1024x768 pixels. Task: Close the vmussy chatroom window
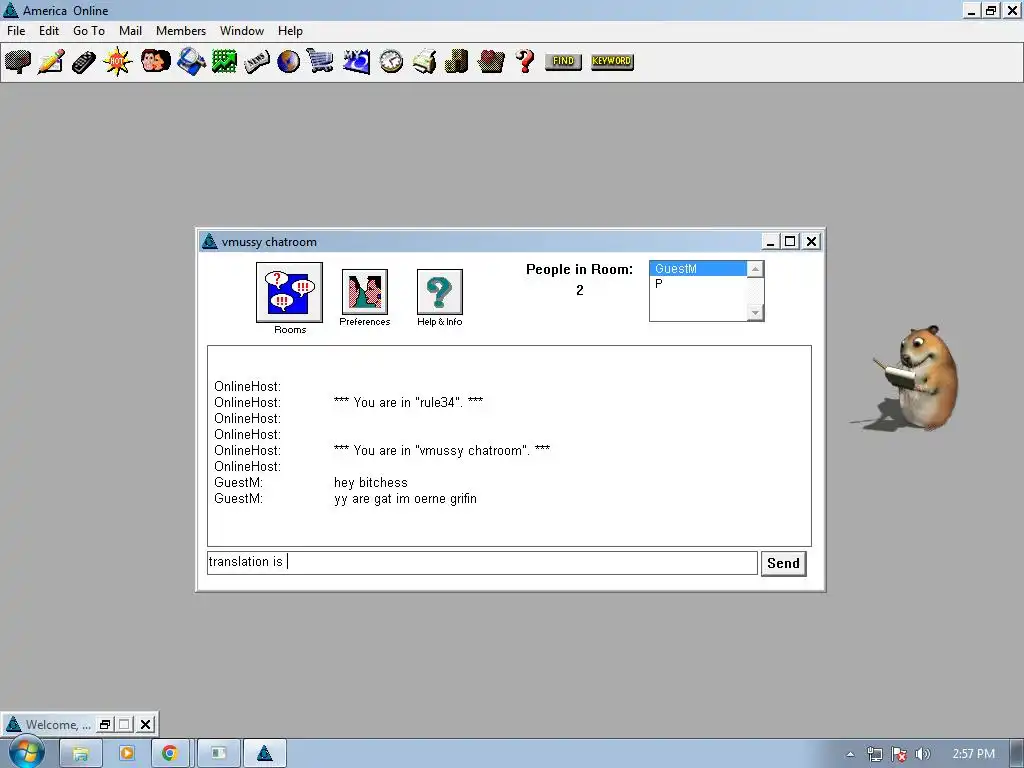(x=811, y=242)
